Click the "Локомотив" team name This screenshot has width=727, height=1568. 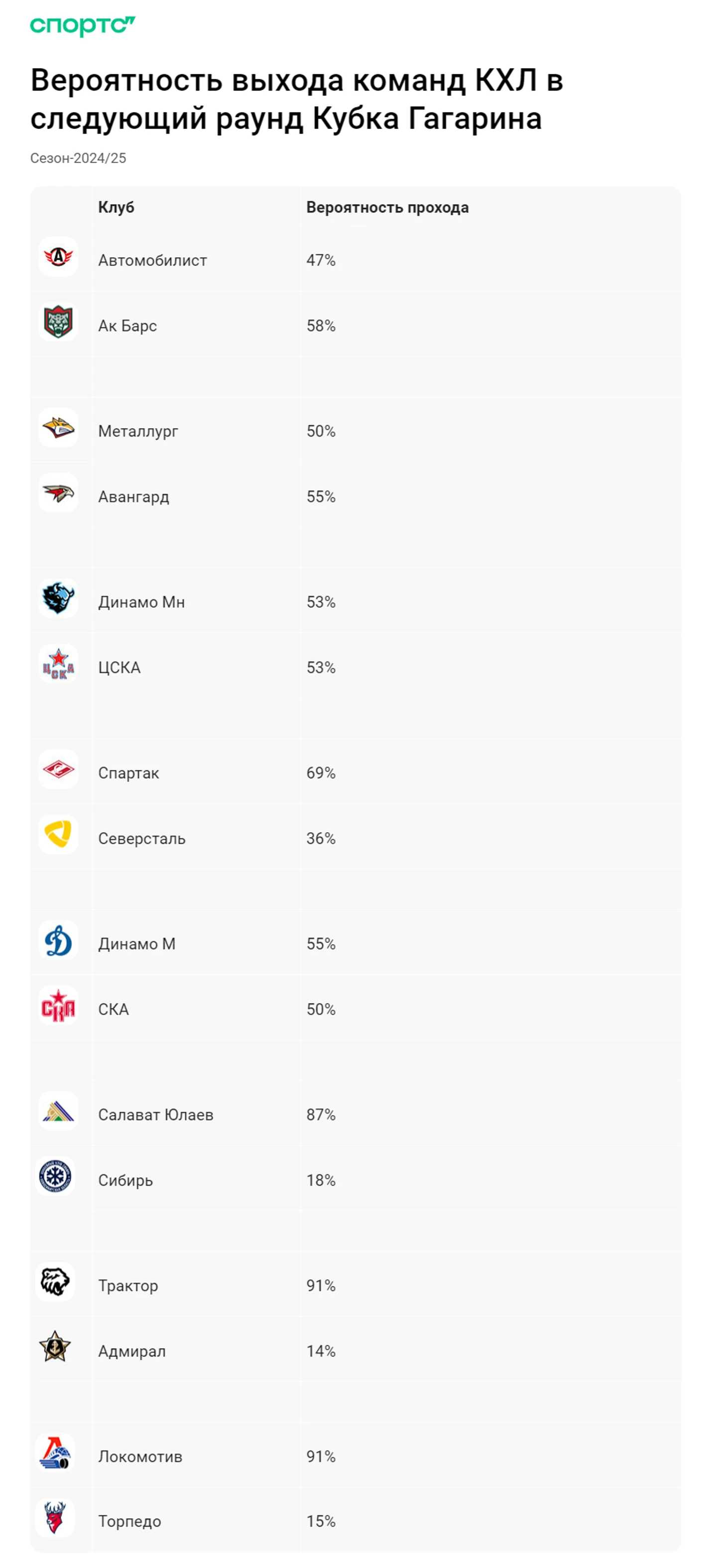coord(140,1456)
